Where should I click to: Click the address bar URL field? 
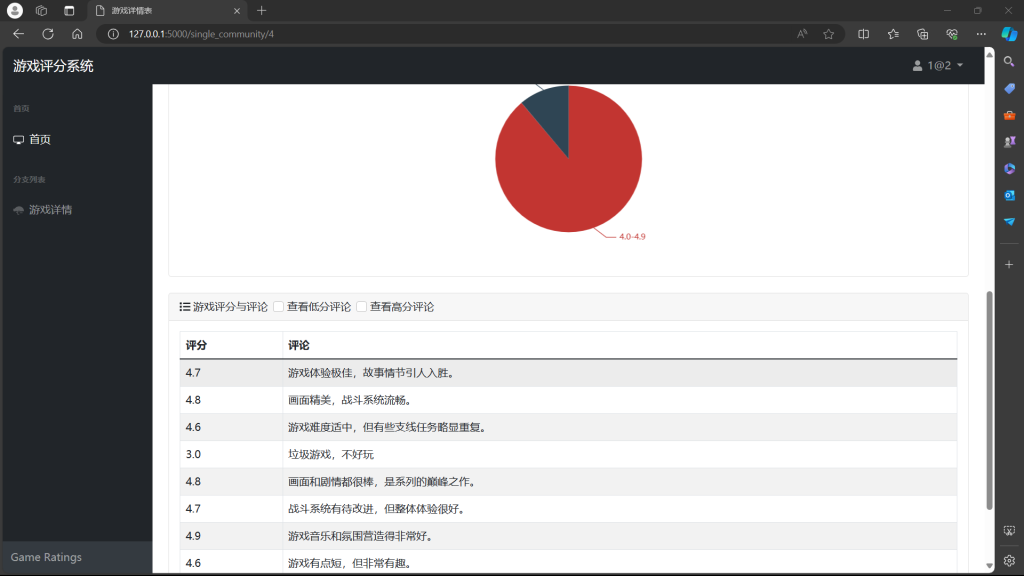pyautogui.click(x=450, y=33)
